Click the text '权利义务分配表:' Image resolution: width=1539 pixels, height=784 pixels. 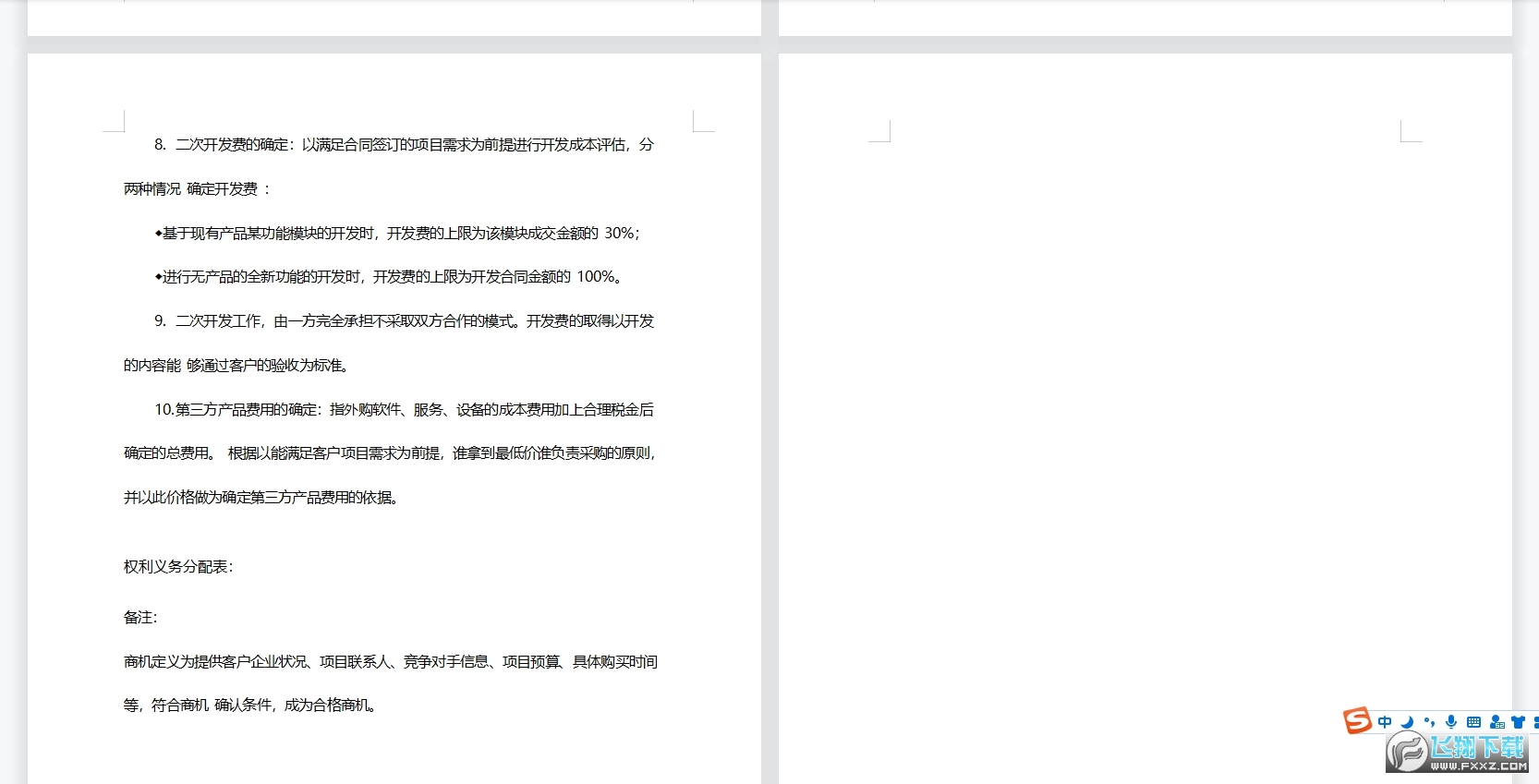(178, 567)
